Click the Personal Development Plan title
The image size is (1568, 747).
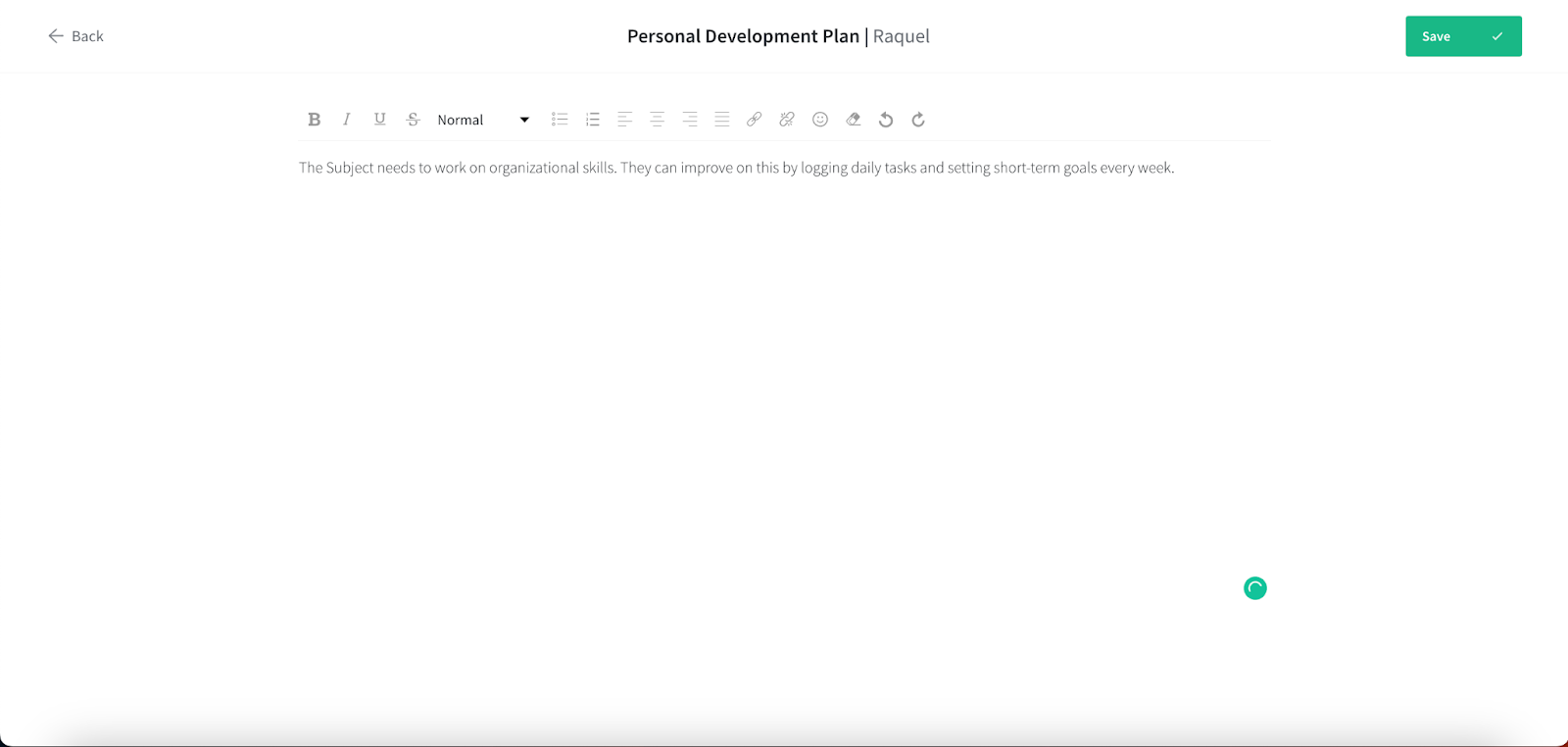(743, 36)
